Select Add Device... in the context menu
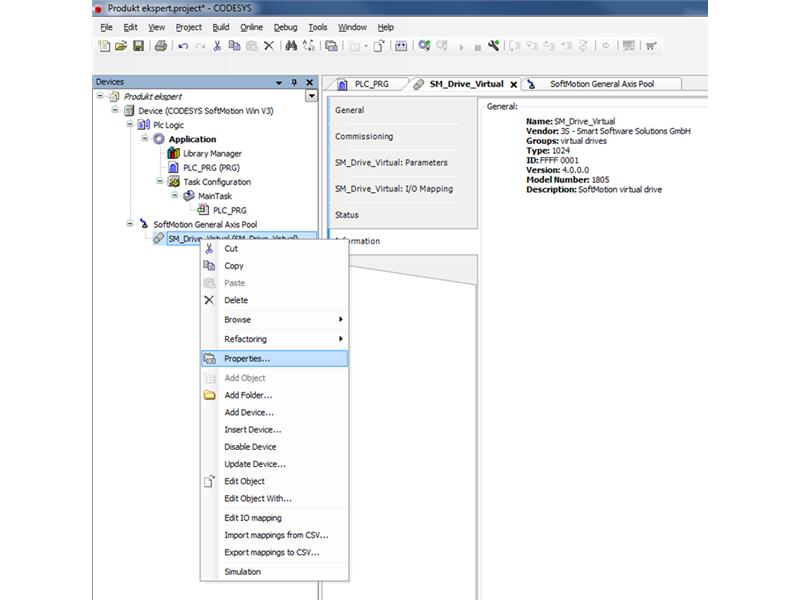The height and width of the screenshot is (600, 800). 274,412
